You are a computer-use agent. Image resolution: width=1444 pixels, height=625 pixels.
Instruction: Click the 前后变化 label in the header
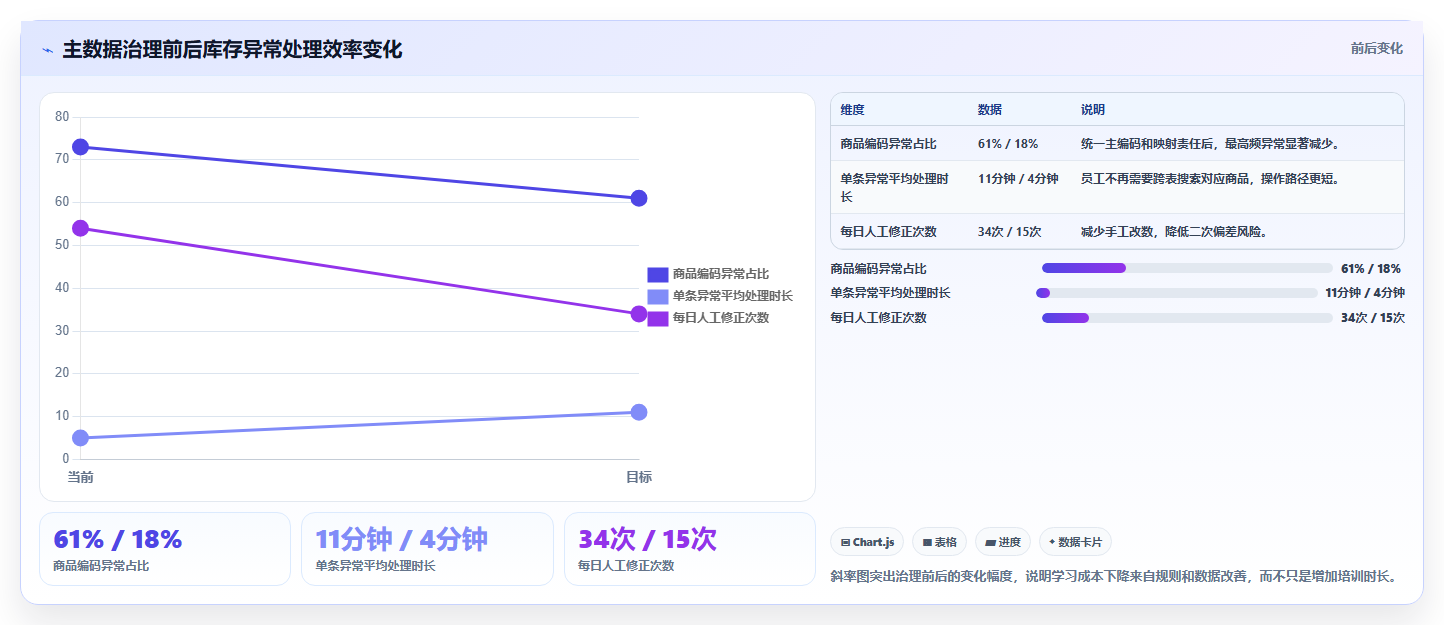click(1376, 48)
